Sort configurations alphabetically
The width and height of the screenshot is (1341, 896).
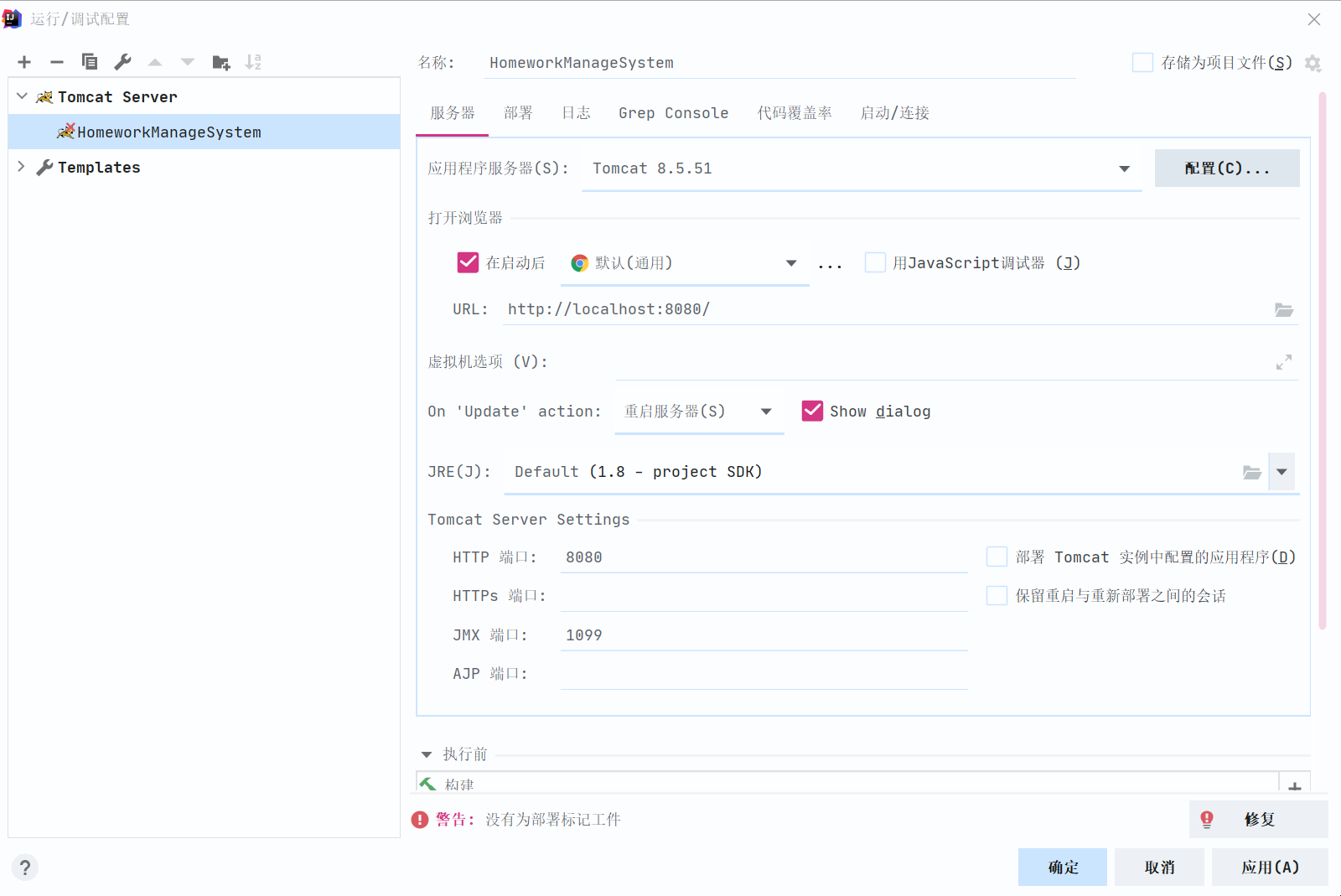pyautogui.click(x=253, y=62)
